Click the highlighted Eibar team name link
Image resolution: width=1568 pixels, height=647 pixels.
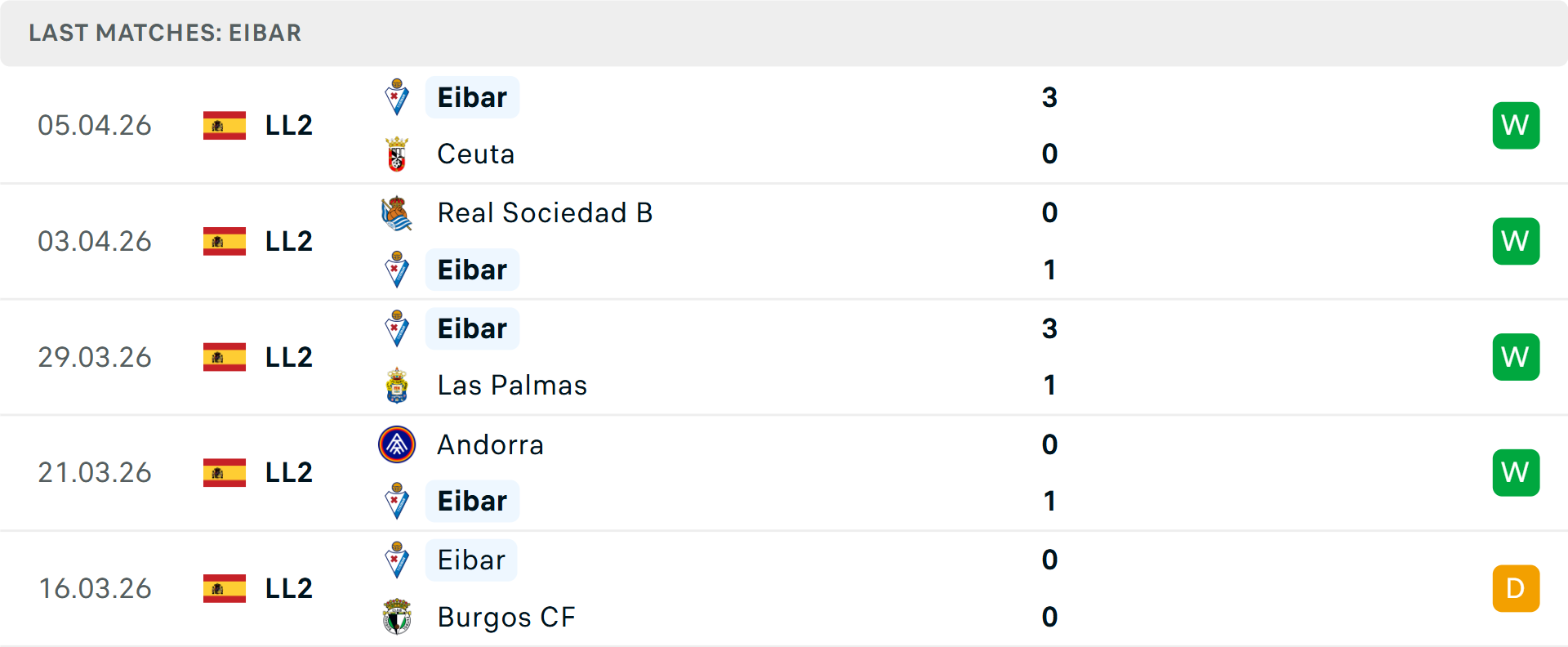(x=472, y=97)
